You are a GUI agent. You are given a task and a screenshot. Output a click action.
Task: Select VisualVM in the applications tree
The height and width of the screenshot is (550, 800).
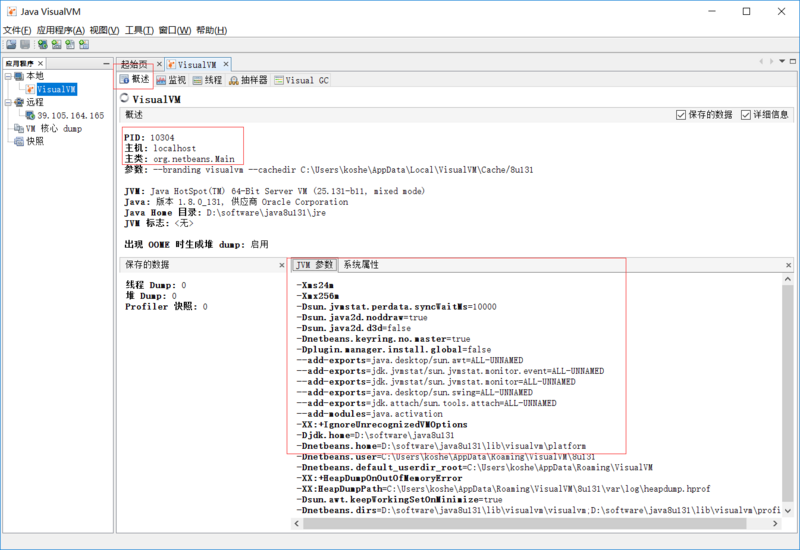tap(57, 89)
